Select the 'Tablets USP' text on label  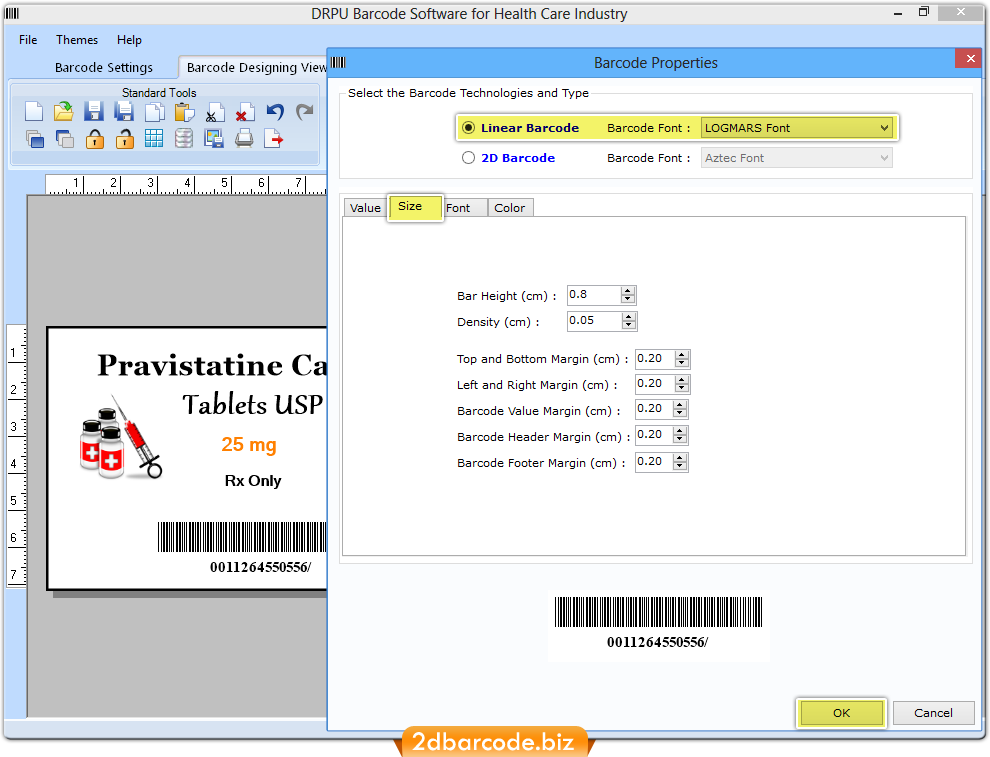coord(253,405)
